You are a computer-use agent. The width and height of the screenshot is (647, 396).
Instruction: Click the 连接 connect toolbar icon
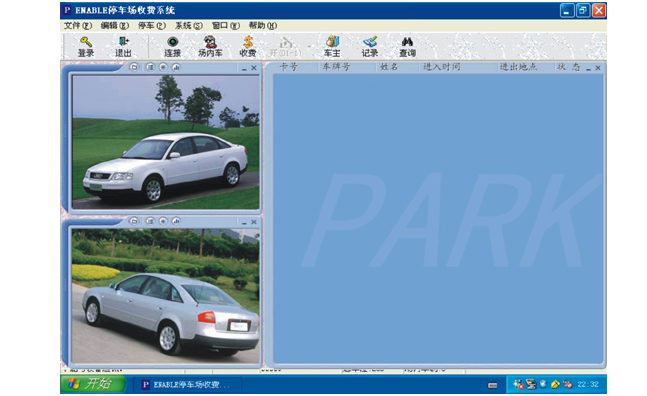click(172, 46)
